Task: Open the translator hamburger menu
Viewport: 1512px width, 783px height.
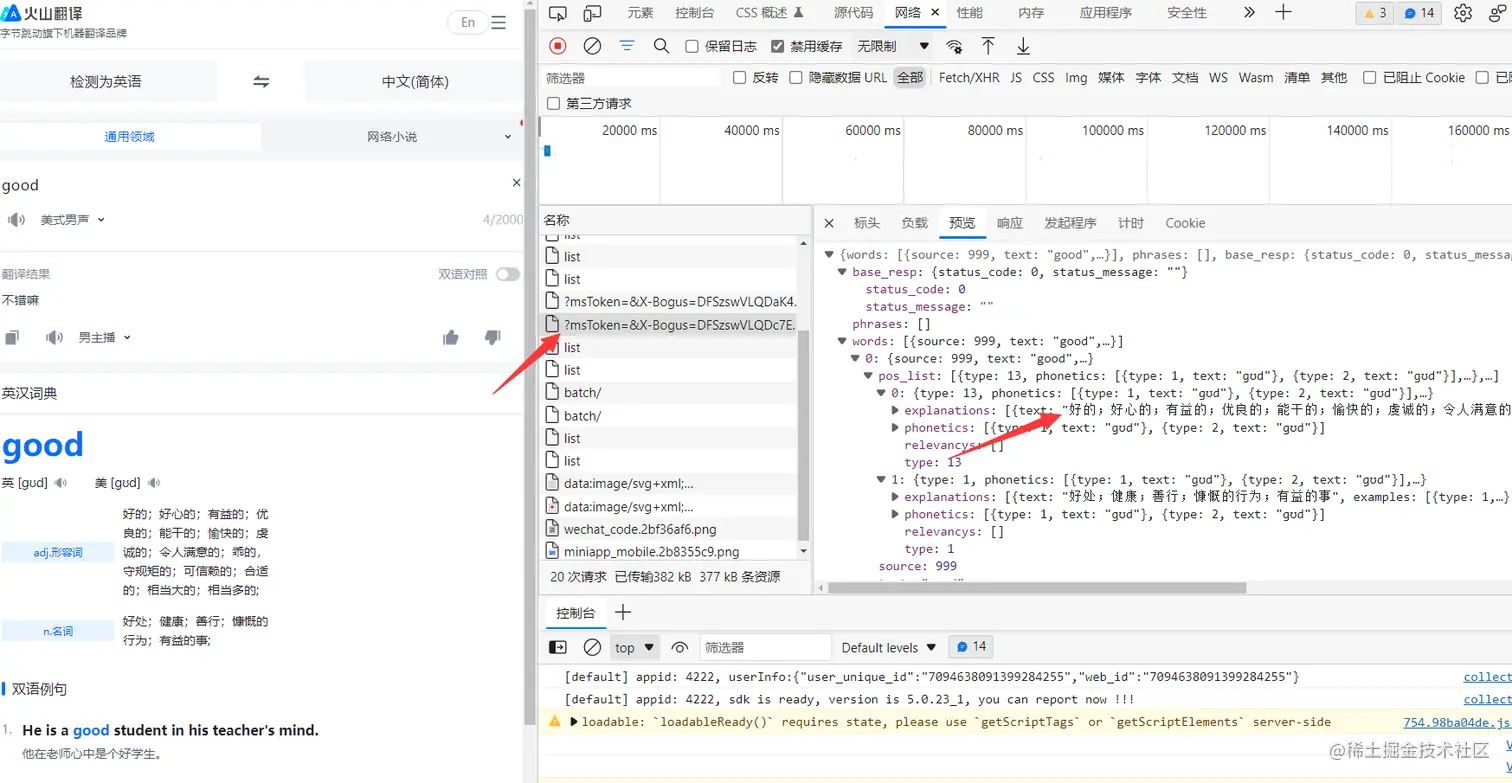Action: 499,22
